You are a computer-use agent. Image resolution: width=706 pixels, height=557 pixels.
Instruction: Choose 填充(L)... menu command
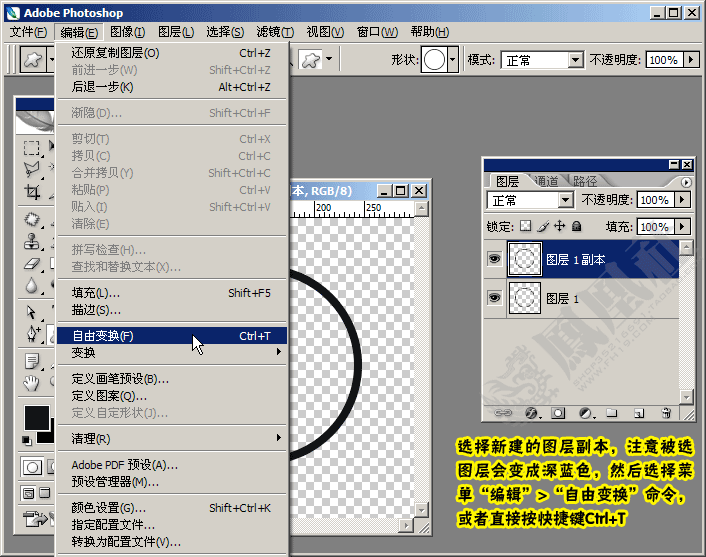(172, 293)
